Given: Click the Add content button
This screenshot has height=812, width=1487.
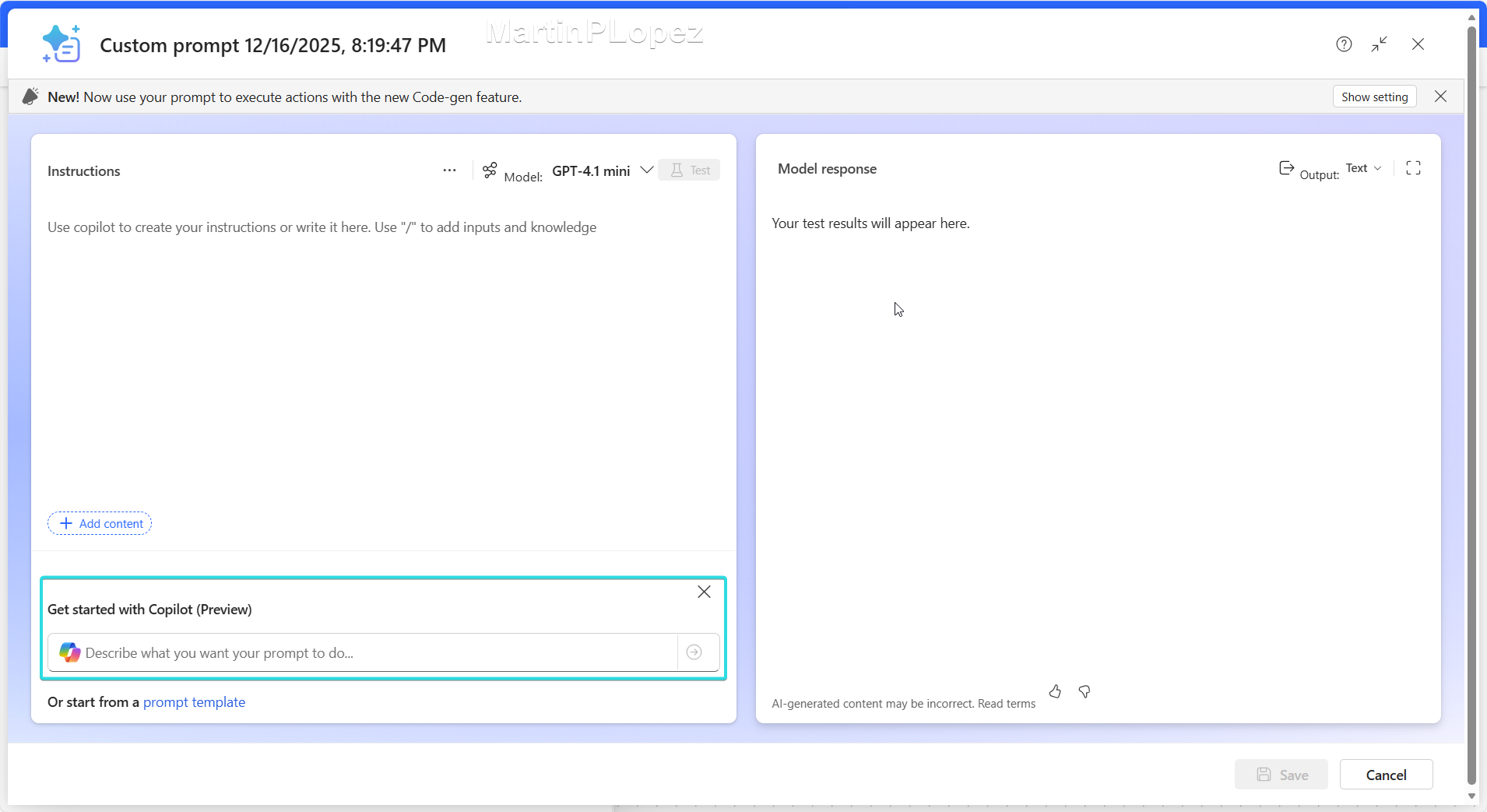Looking at the screenshot, I should pyautogui.click(x=100, y=523).
